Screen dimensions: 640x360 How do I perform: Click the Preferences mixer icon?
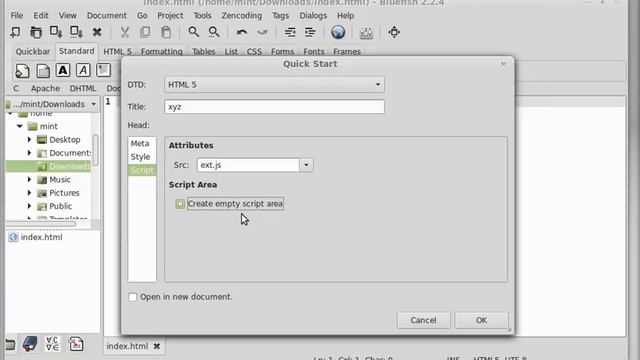click(x=366, y=32)
